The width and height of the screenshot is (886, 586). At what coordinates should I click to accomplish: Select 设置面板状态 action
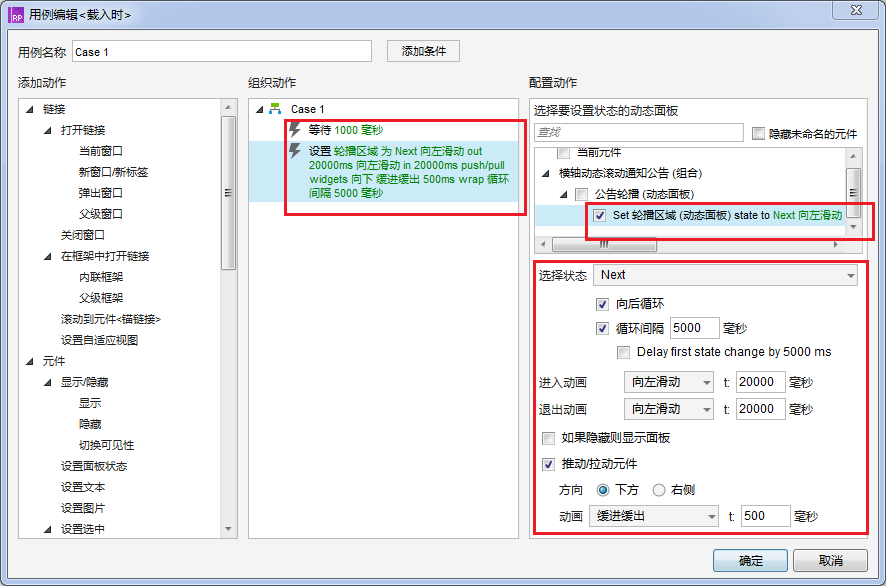[94, 466]
